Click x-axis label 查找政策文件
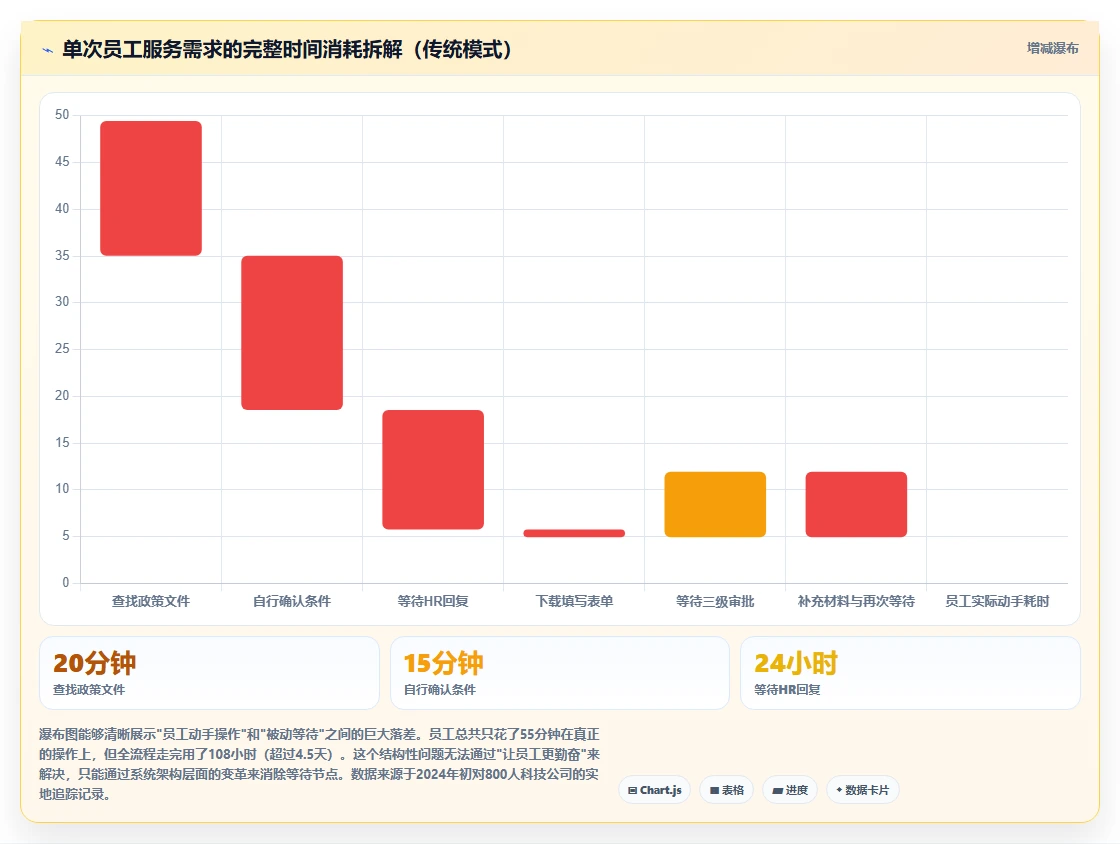The height and width of the screenshot is (844, 1120). [x=151, y=601]
